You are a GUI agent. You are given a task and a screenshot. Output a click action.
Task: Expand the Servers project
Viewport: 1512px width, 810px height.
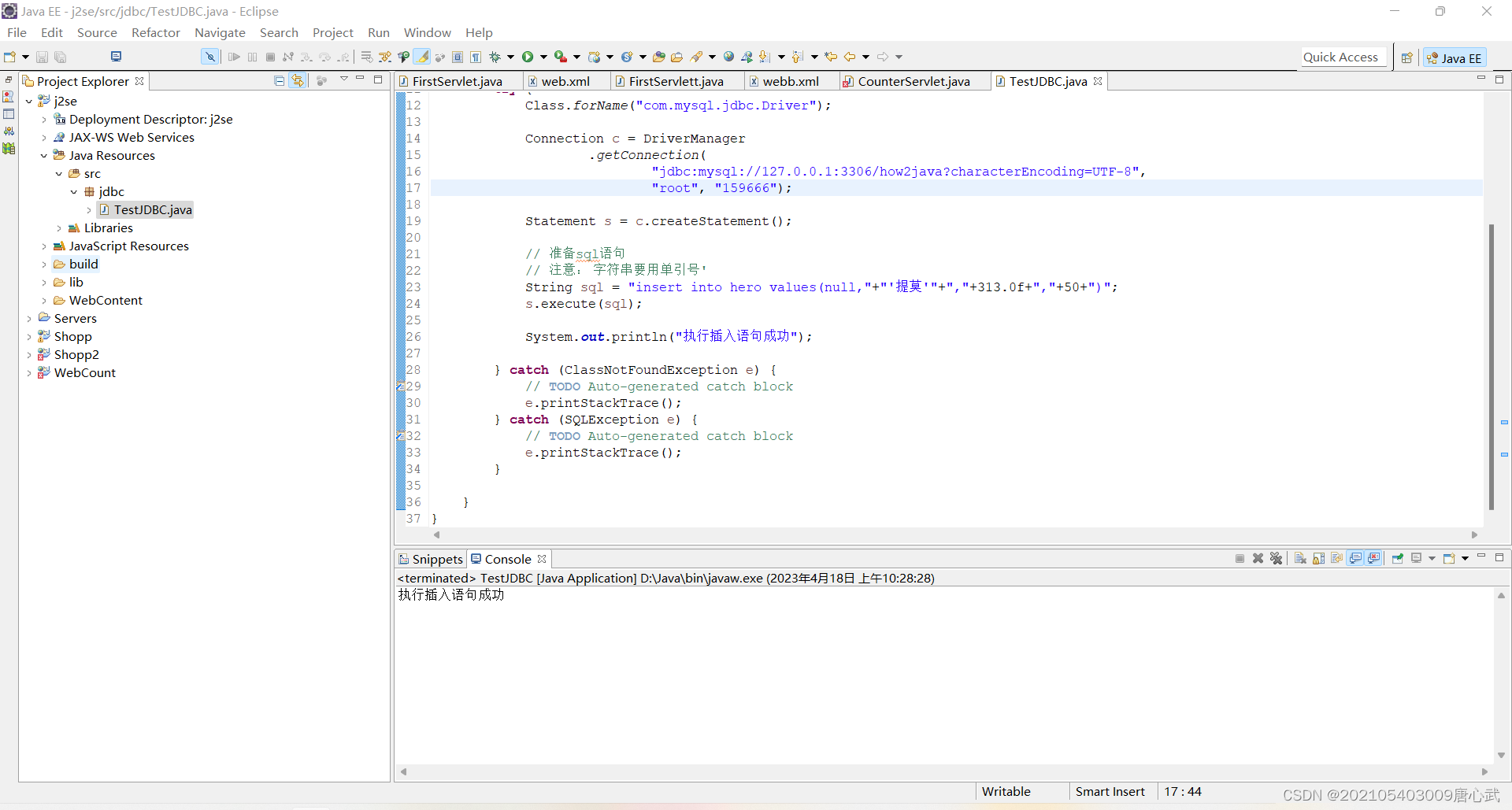pyautogui.click(x=29, y=318)
